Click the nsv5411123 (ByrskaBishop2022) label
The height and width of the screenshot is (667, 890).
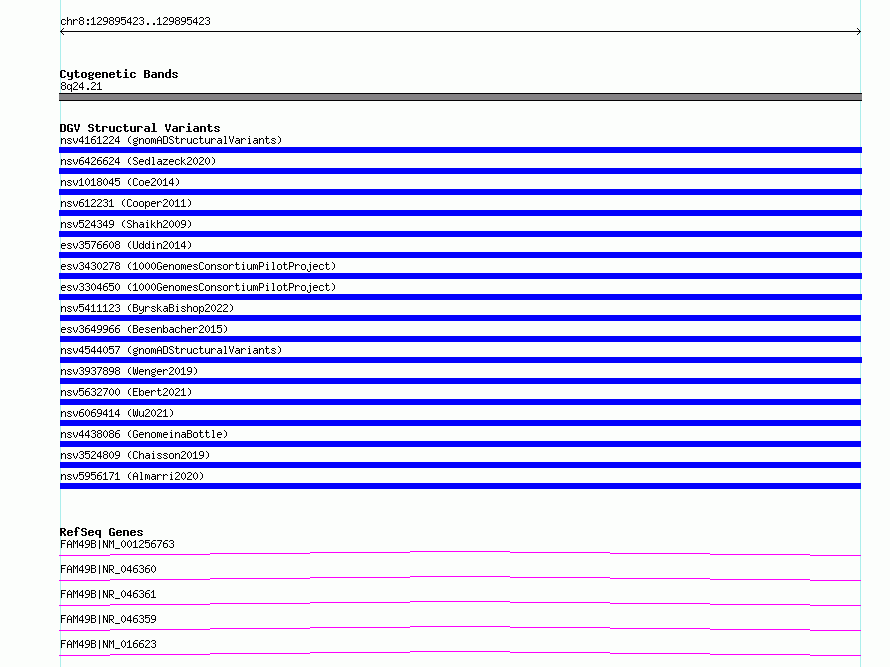[147, 308]
